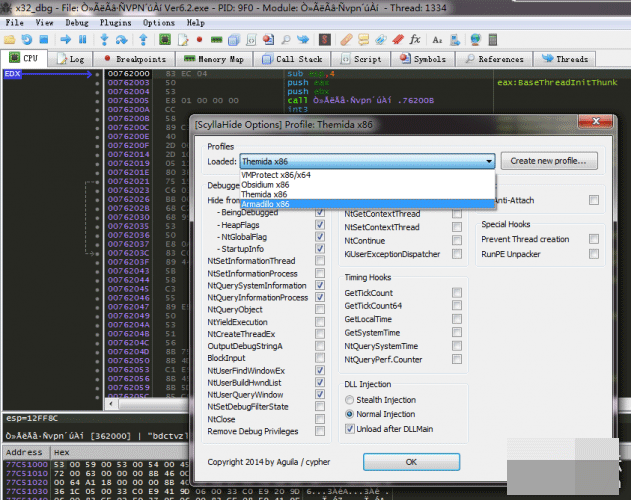The height and width of the screenshot is (500, 631).
Task: Open memory map via green RAM toolbar icon
Action: pos(217,39)
